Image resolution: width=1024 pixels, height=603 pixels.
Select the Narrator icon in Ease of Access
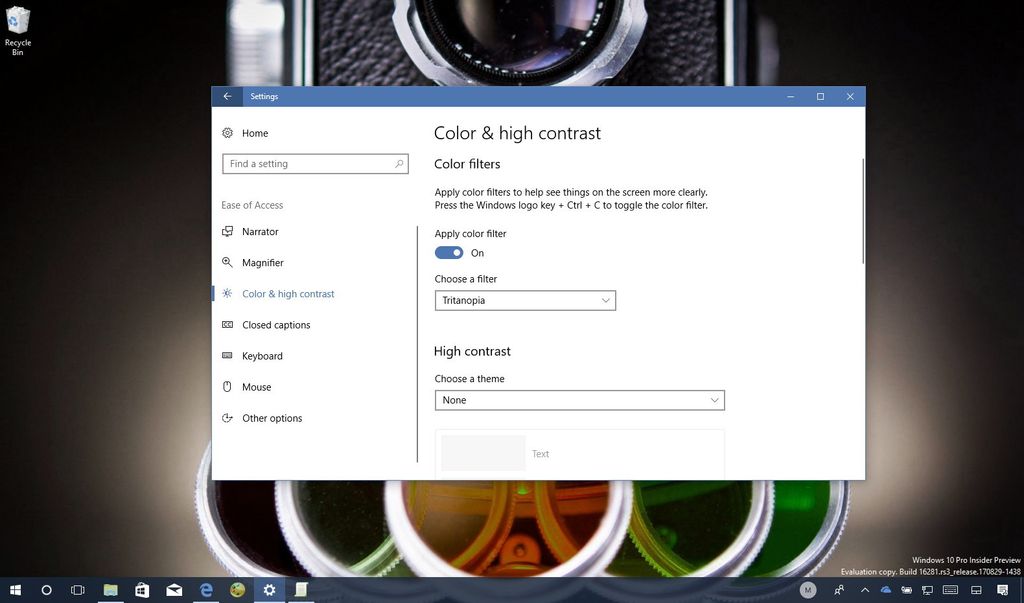click(230, 231)
